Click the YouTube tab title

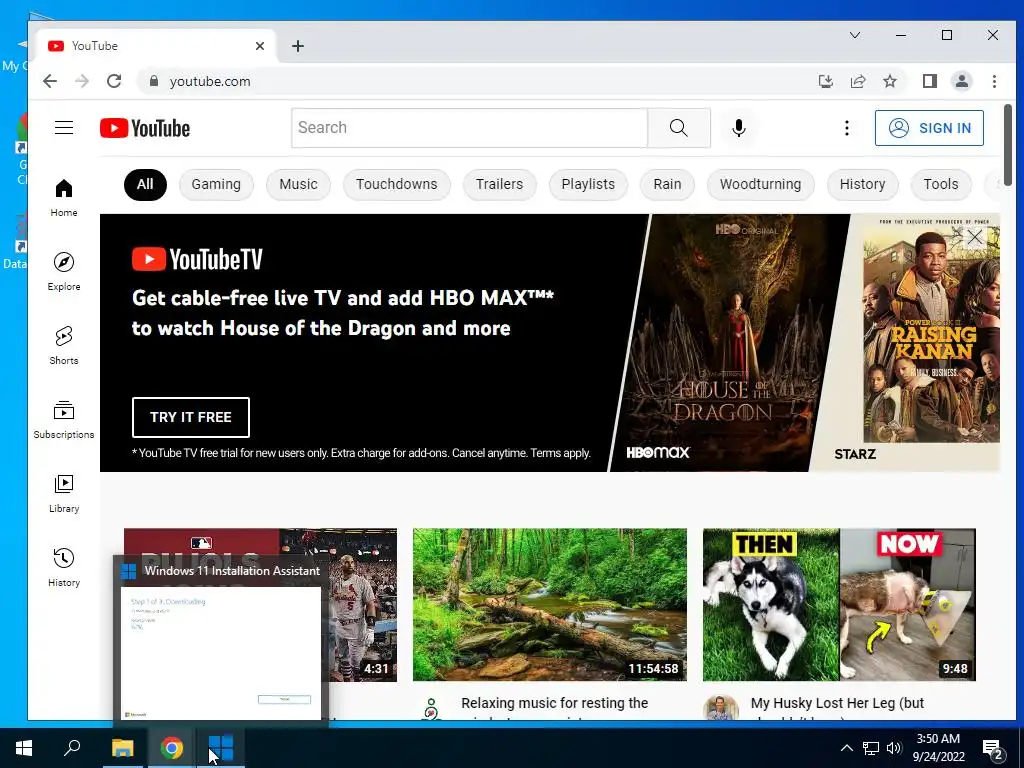click(95, 46)
